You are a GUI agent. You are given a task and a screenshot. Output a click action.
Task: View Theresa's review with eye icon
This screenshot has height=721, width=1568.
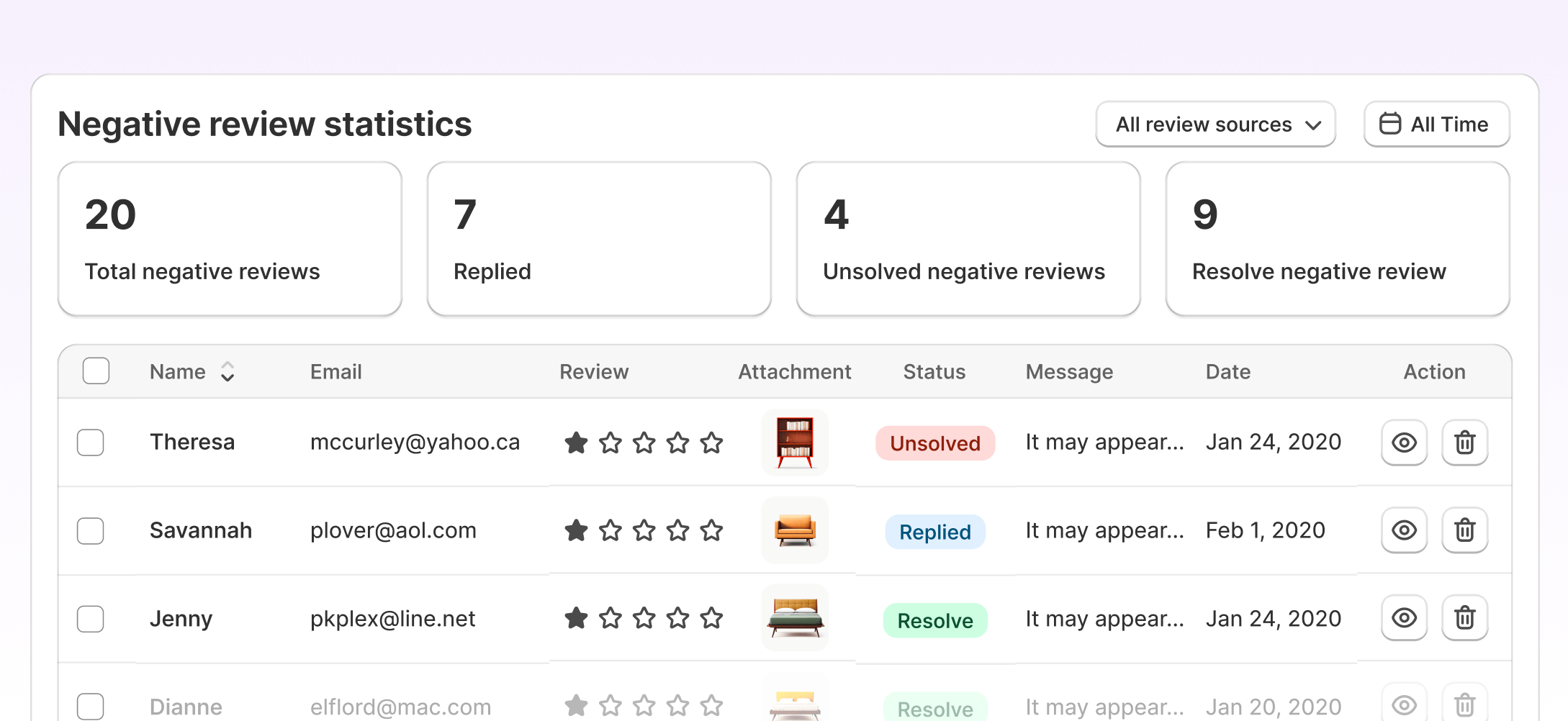1403,443
